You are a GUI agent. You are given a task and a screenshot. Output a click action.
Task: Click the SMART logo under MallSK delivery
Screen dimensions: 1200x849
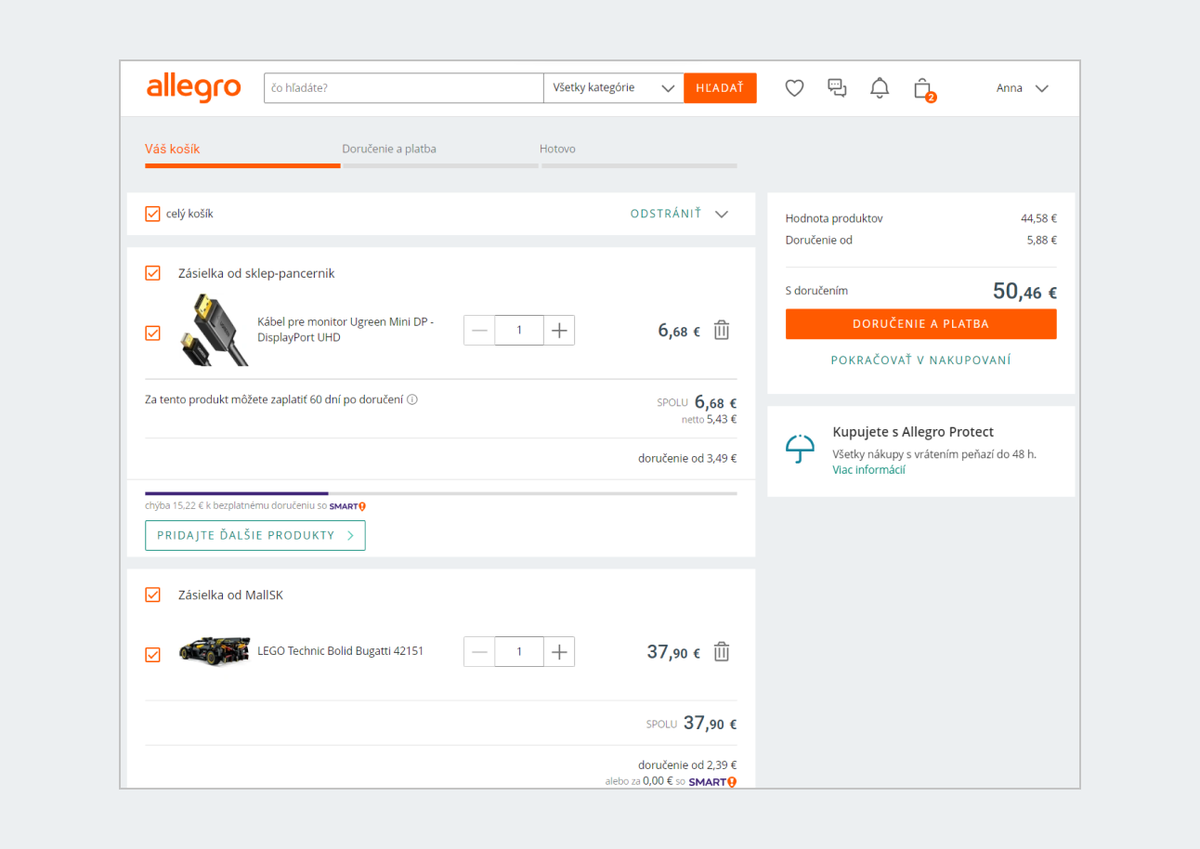(712, 782)
